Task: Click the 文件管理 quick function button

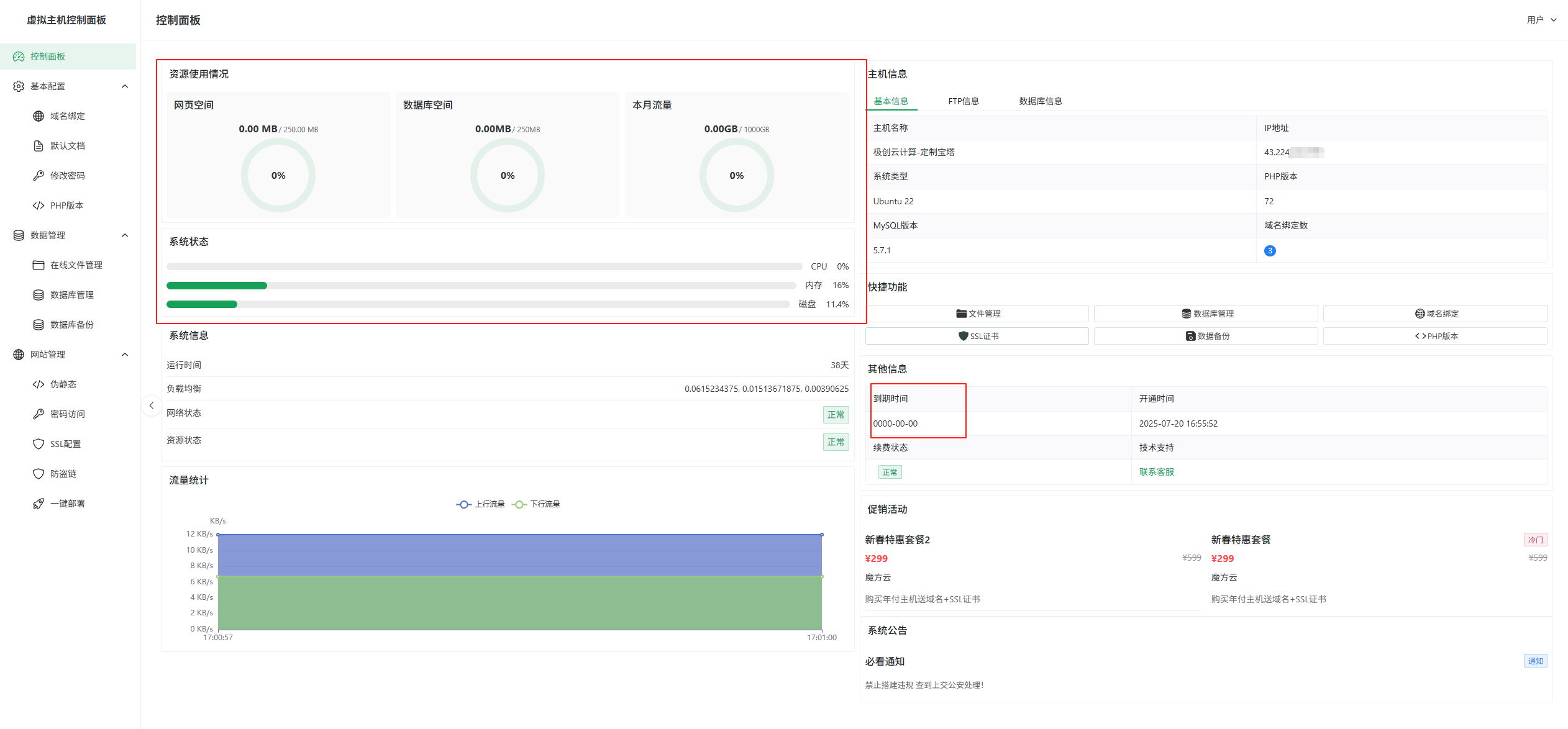Action: [977, 314]
